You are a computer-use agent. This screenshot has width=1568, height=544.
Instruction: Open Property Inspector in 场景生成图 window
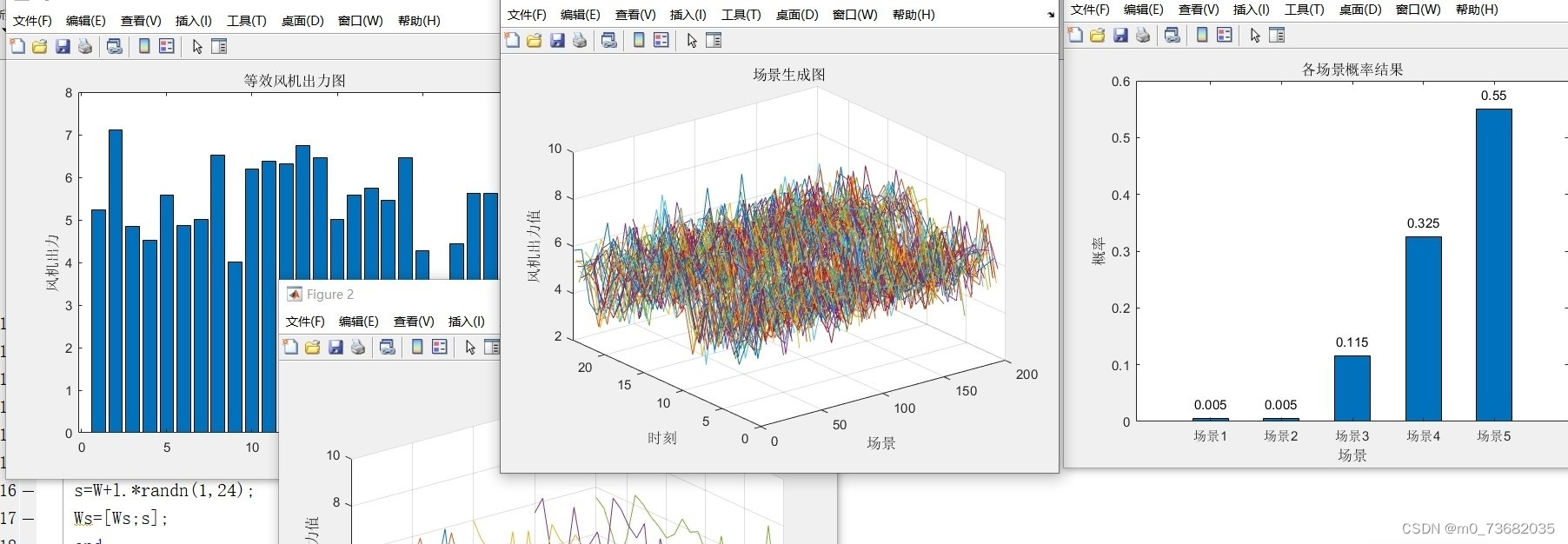[x=714, y=40]
